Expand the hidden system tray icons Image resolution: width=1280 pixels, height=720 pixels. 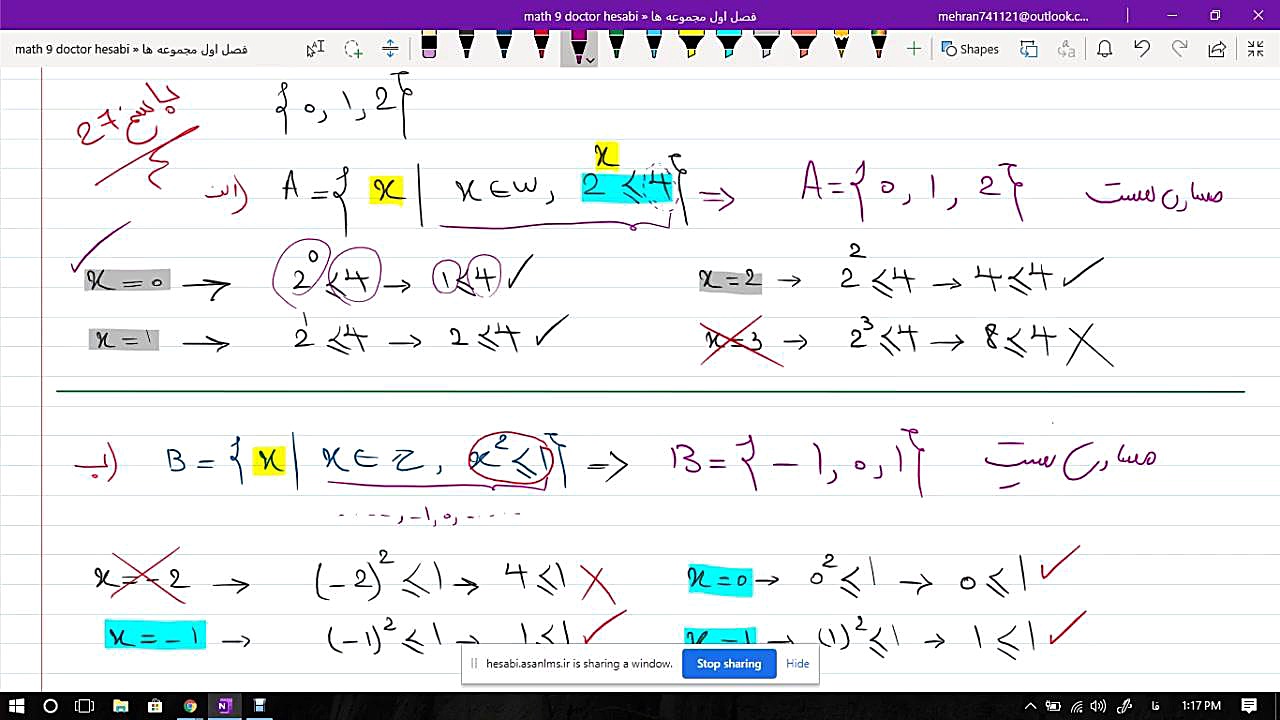pos(1031,706)
